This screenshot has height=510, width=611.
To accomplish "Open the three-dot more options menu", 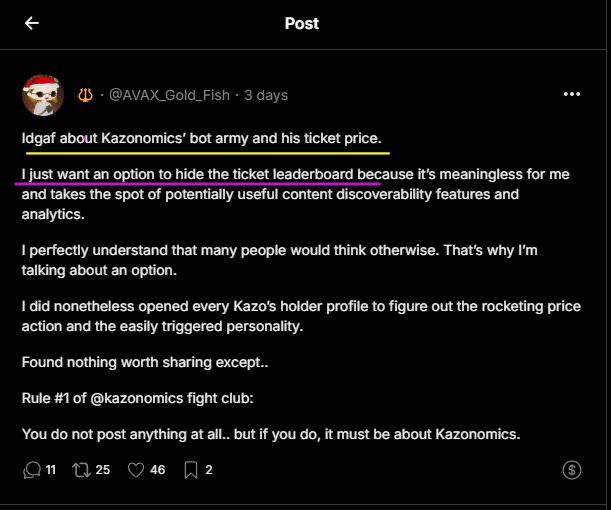I will pos(572,94).
